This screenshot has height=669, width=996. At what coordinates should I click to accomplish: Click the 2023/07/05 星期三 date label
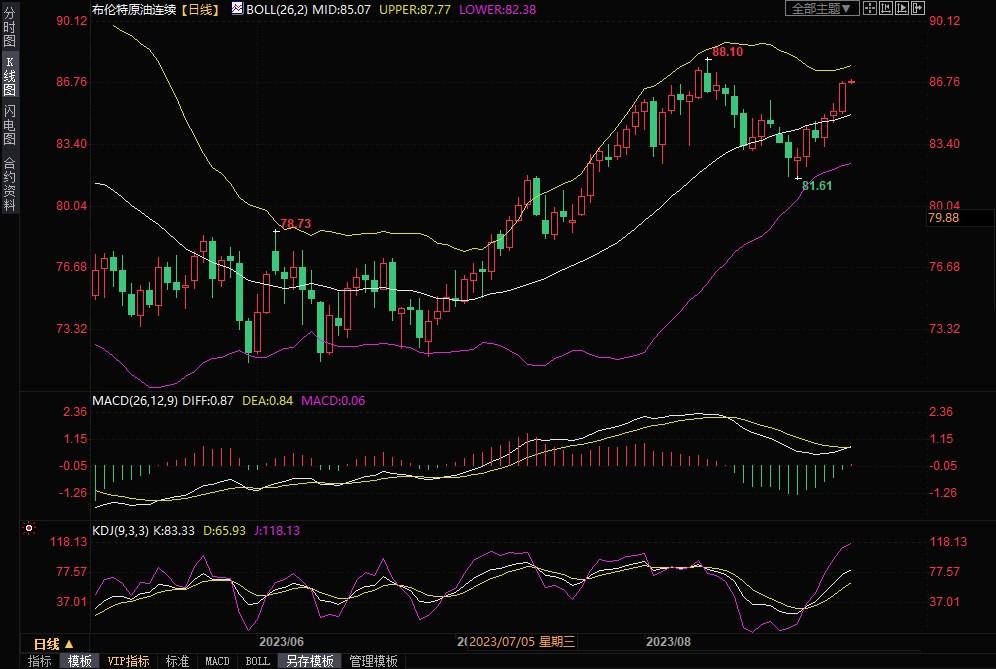522,642
